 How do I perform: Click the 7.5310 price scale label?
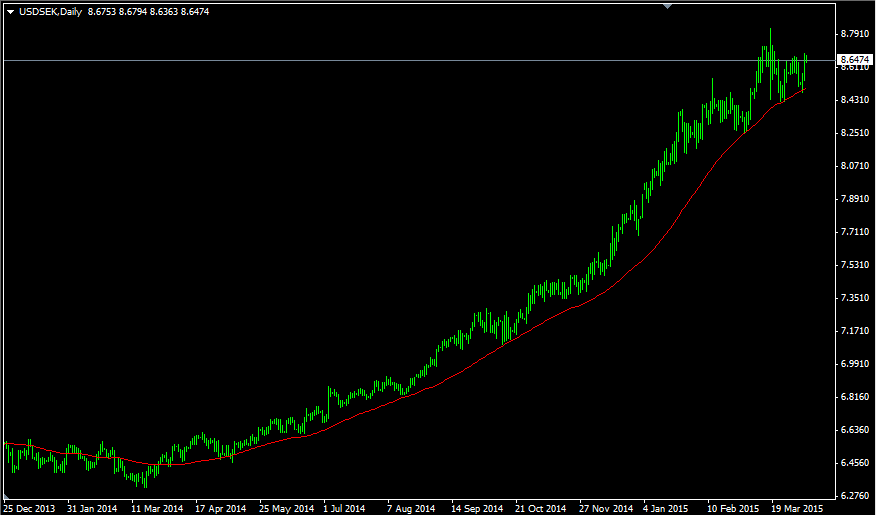point(855,265)
